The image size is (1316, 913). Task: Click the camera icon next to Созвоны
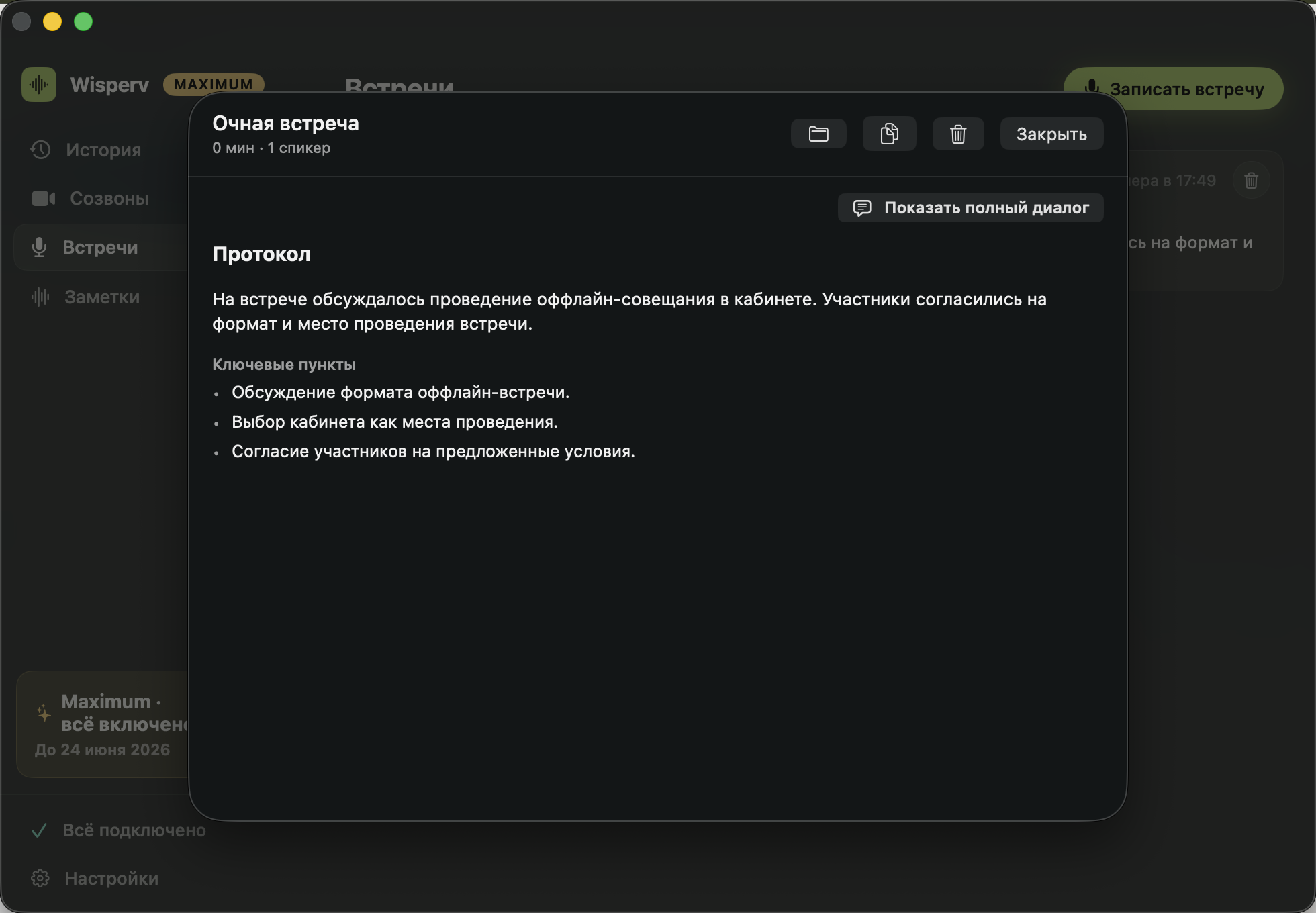coord(44,199)
